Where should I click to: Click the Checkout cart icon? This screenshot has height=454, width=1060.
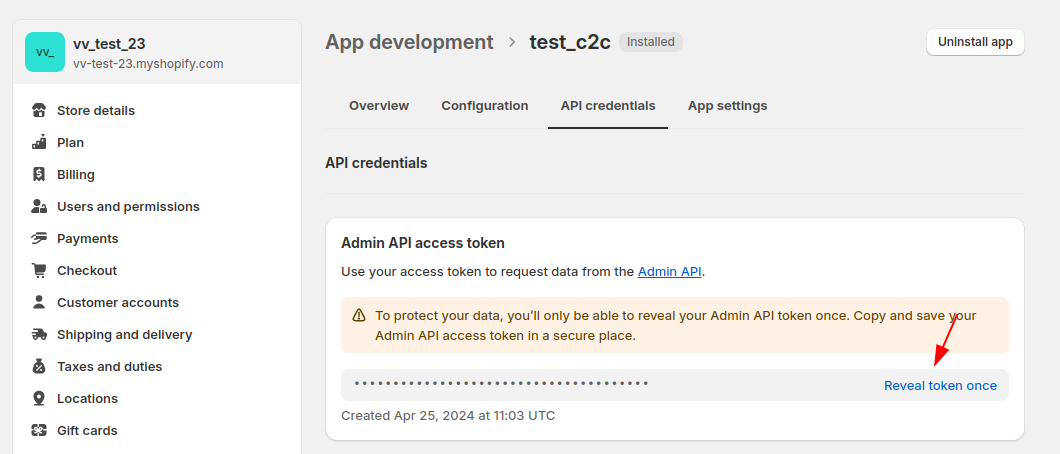39,270
